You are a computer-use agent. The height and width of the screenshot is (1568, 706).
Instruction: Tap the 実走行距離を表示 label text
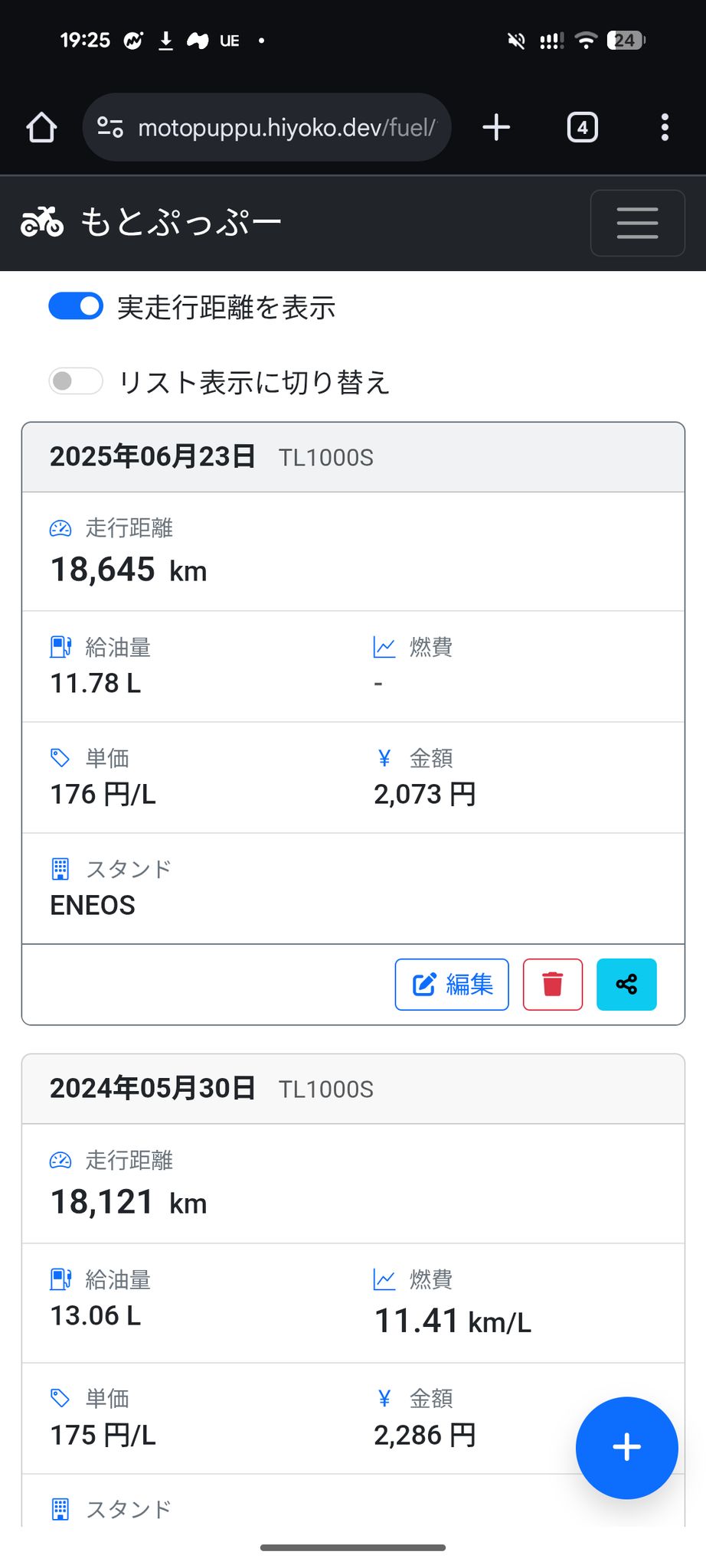pyautogui.click(x=227, y=308)
